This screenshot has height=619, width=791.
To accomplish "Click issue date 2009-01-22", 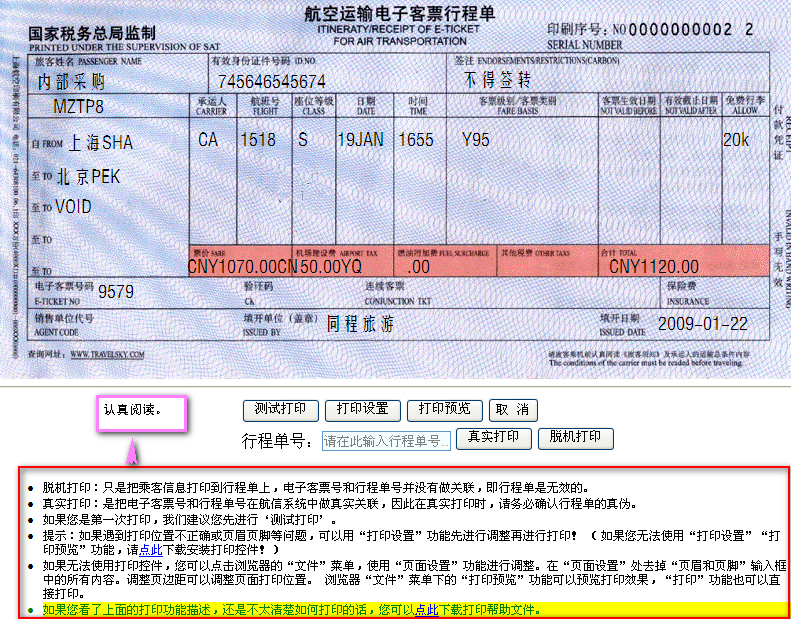I will [703, 324].
